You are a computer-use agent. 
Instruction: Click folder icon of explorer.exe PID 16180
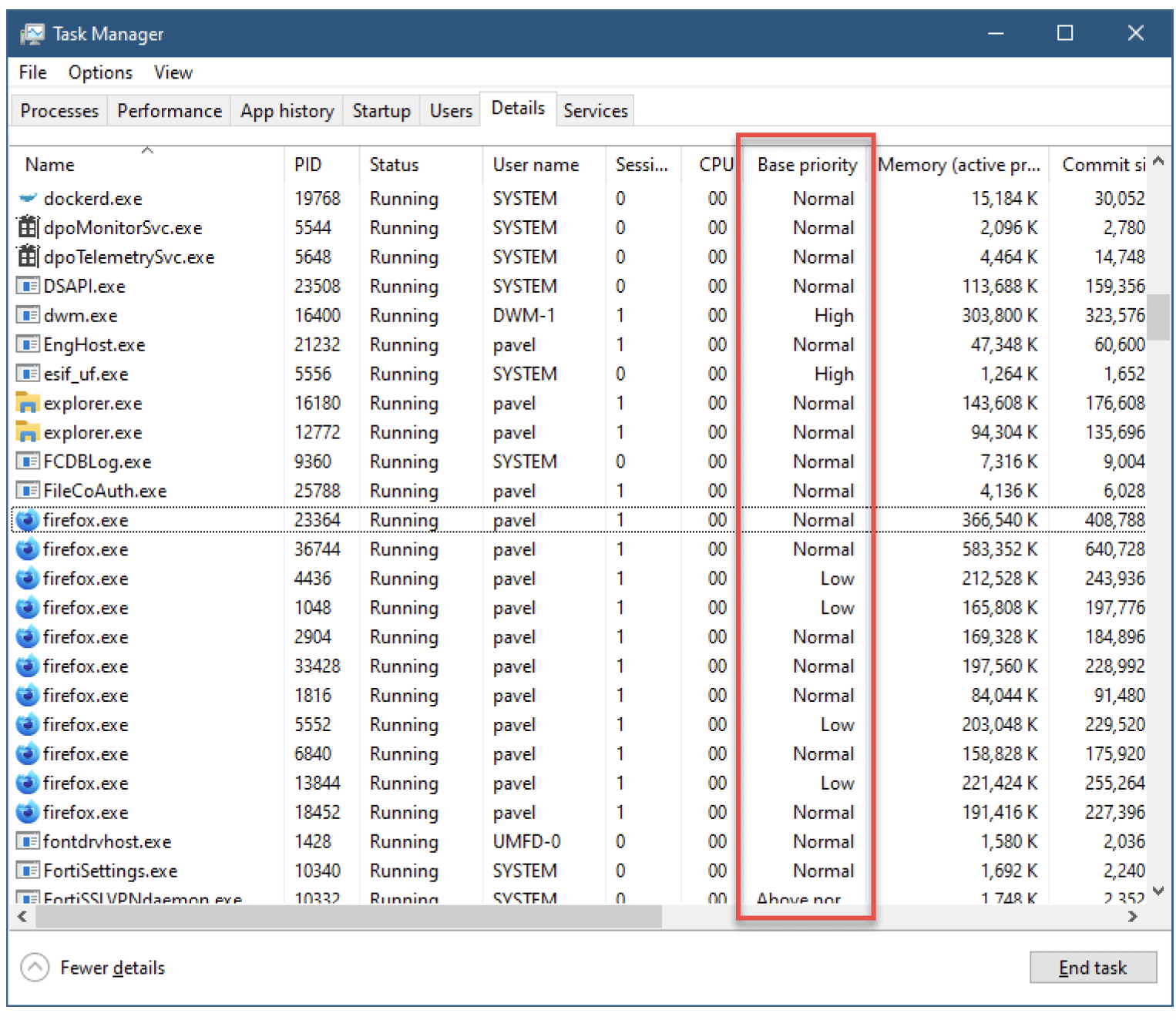pyautogui.click(x=28, y=402)
